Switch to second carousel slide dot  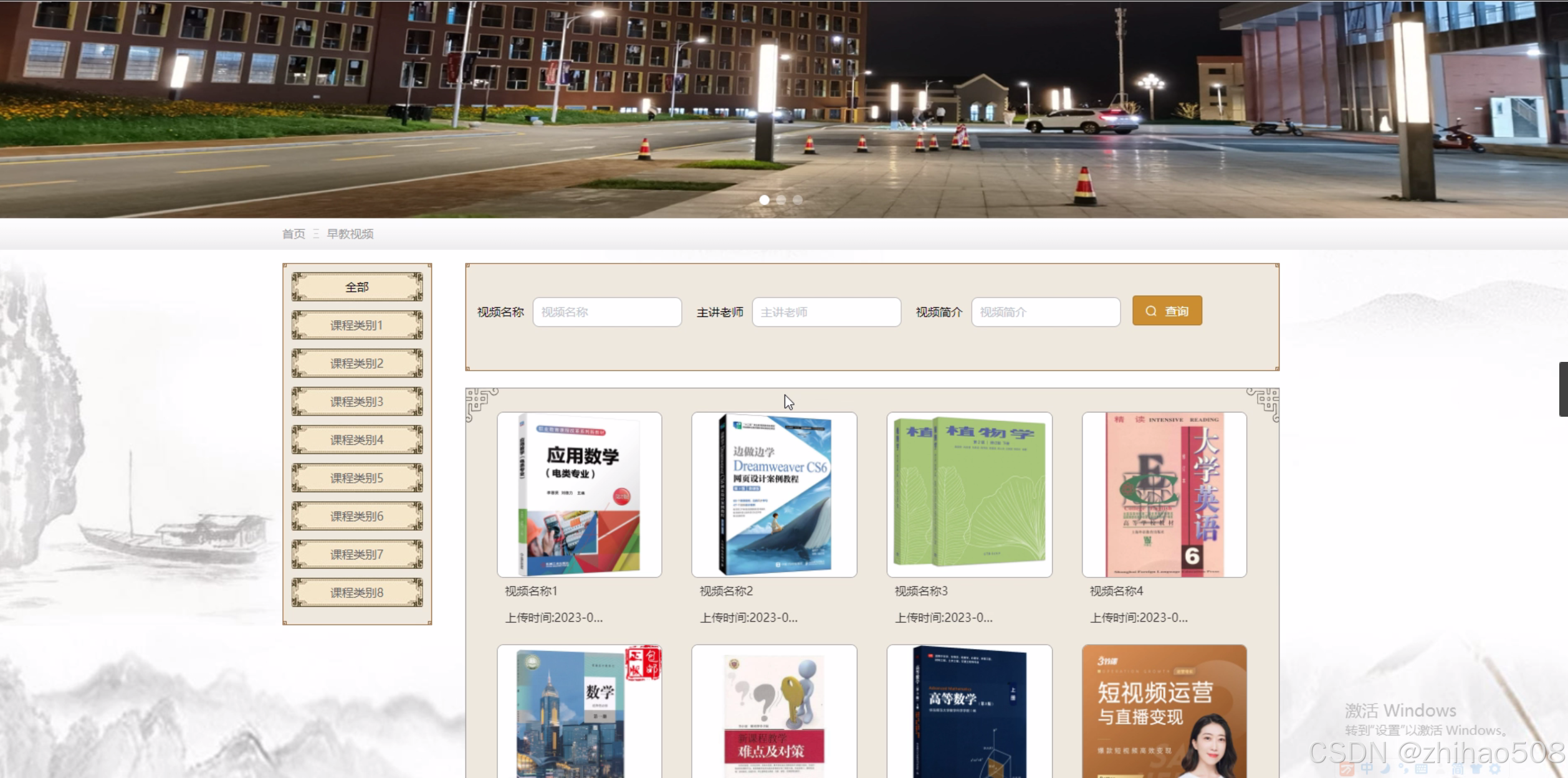[781, 200]
